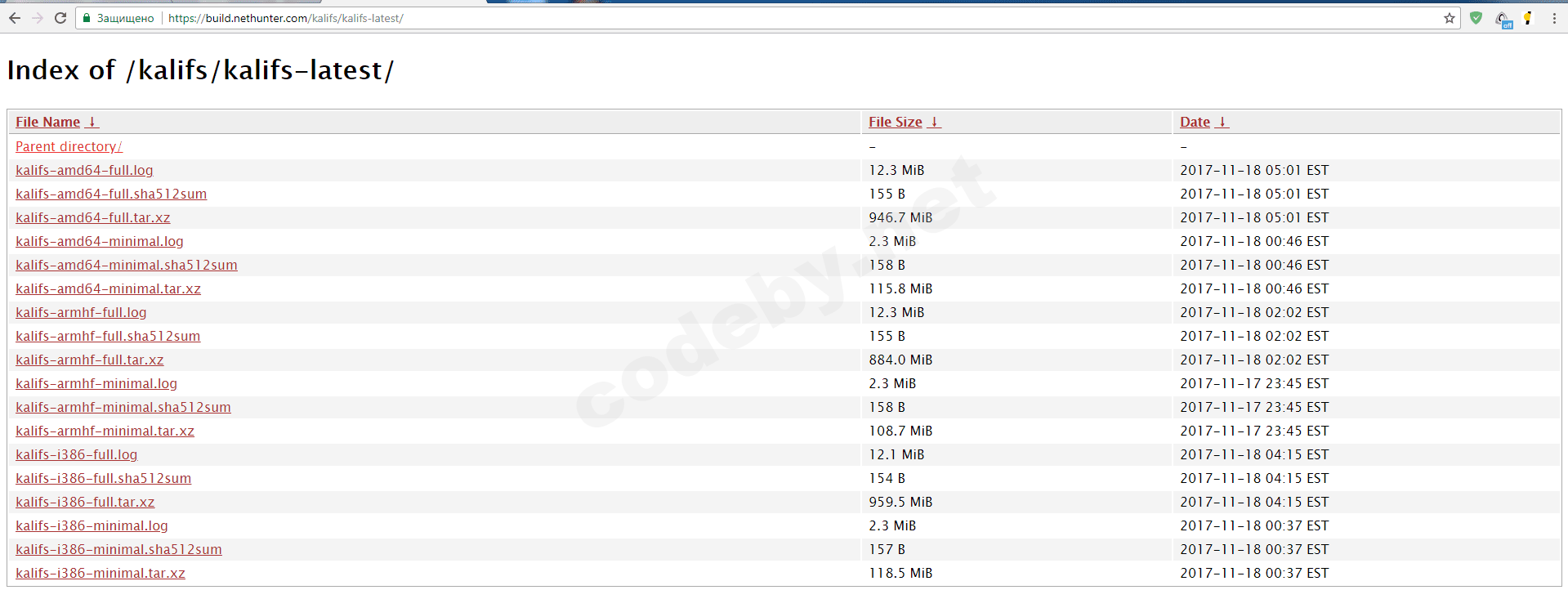Open the Parent directory link
This screenshot has height=599, width=1568.
(x=69, y=146)
